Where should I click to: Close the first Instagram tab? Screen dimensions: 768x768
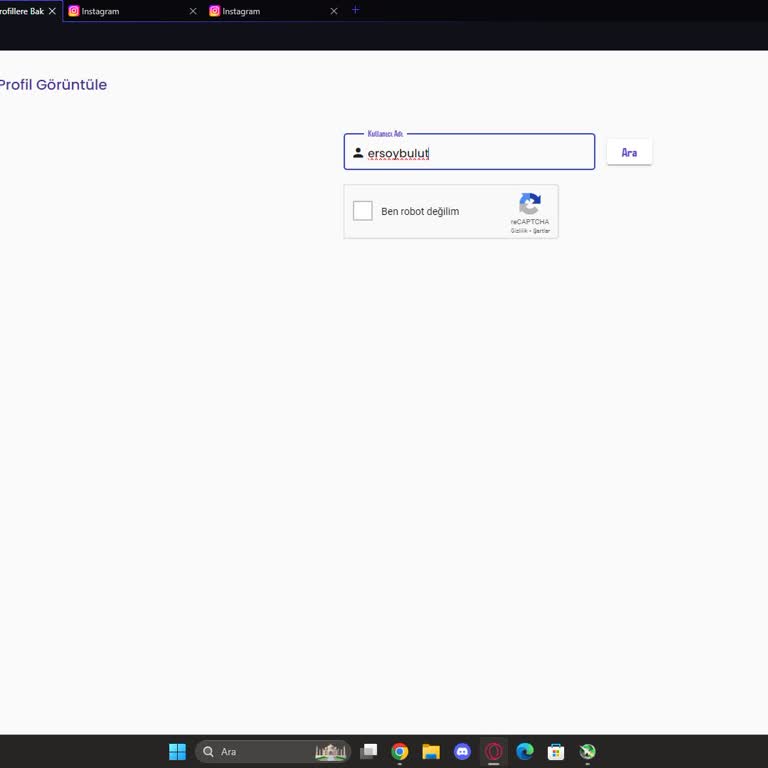pos(193,11)
